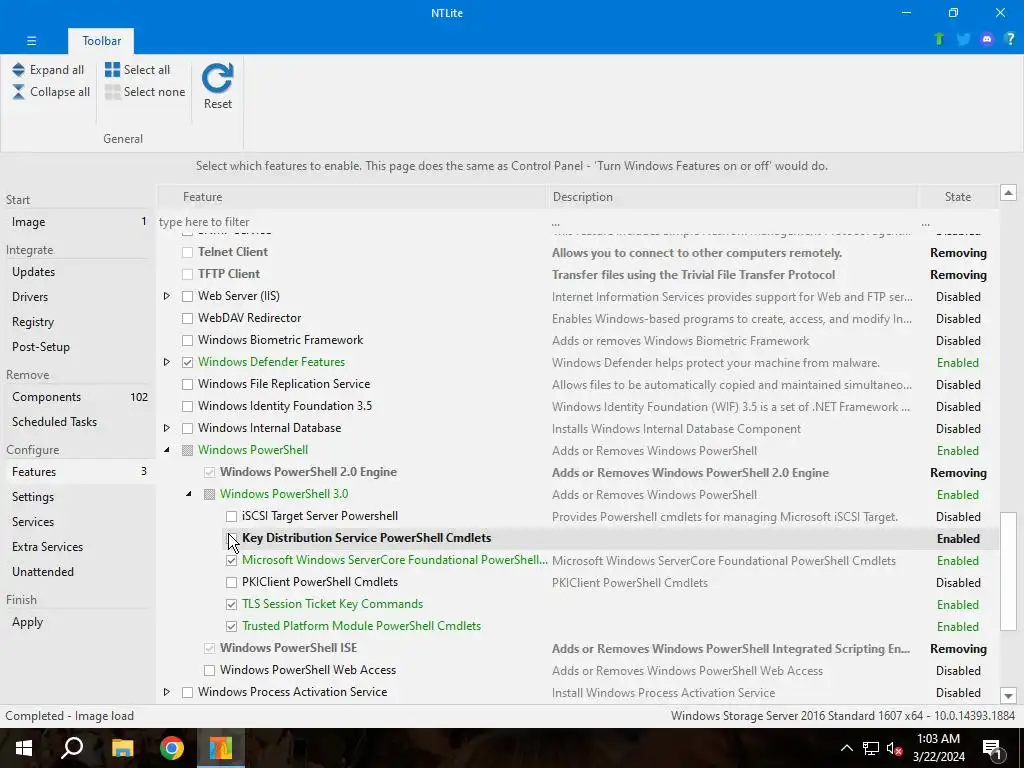Expand the Windows Internal Database node

point(167,428)
